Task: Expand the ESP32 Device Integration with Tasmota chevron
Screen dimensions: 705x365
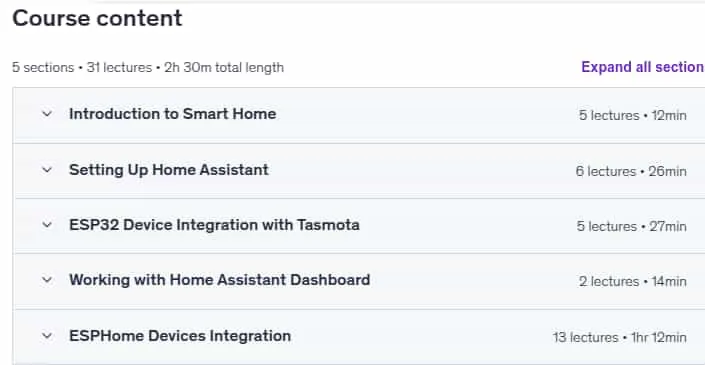Action: 47,225
